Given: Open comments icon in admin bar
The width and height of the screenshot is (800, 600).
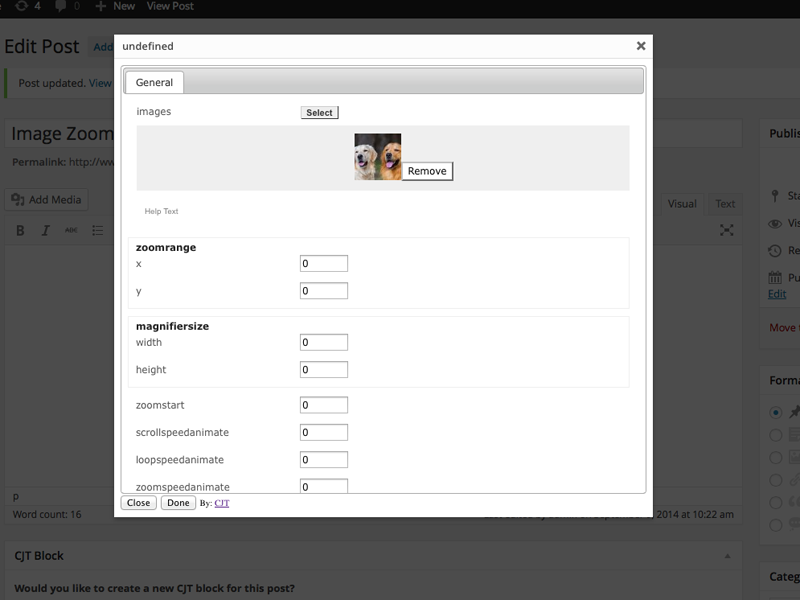Looking at the screenshot, I should 62,6.
